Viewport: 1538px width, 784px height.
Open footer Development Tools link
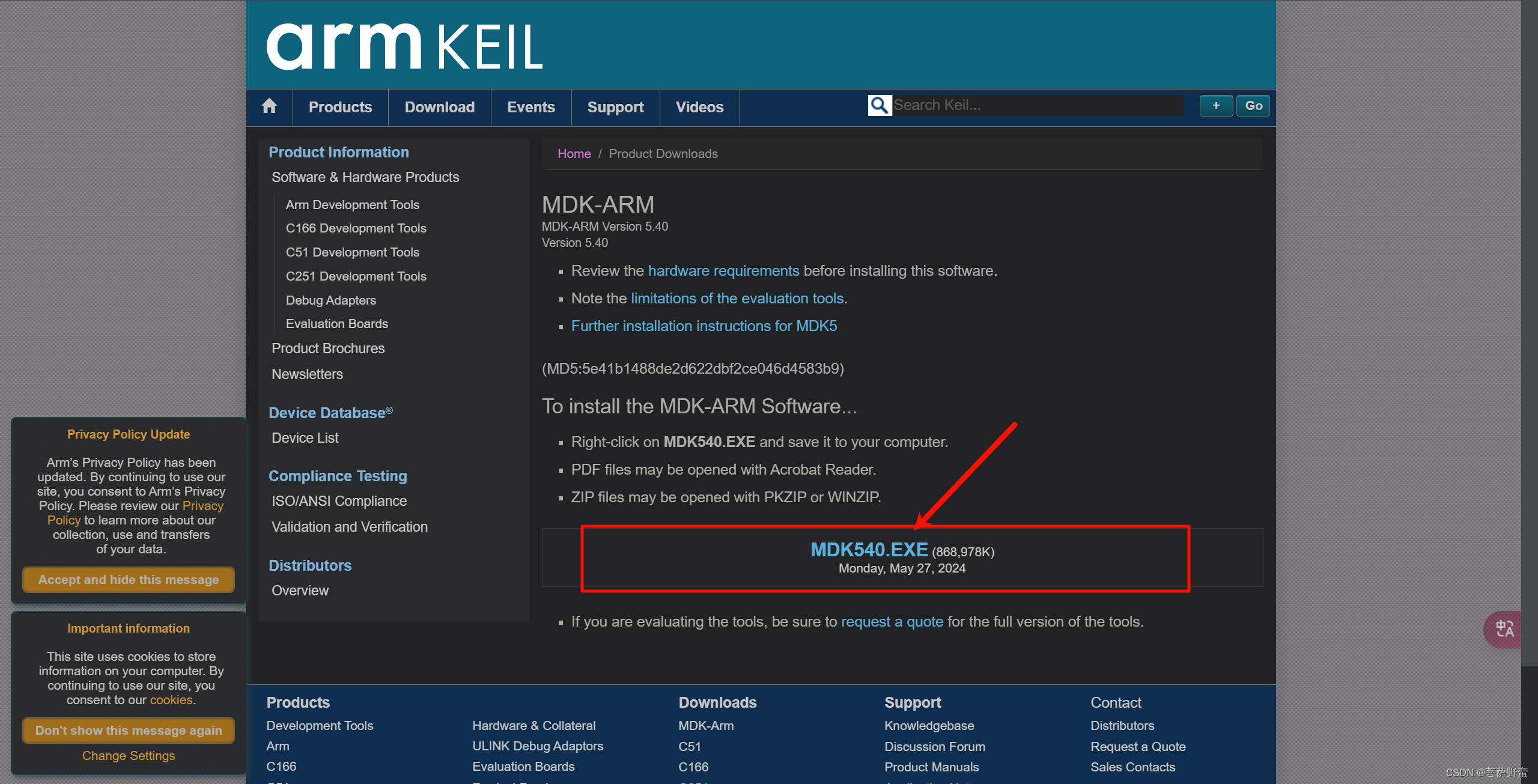(320, 726)
